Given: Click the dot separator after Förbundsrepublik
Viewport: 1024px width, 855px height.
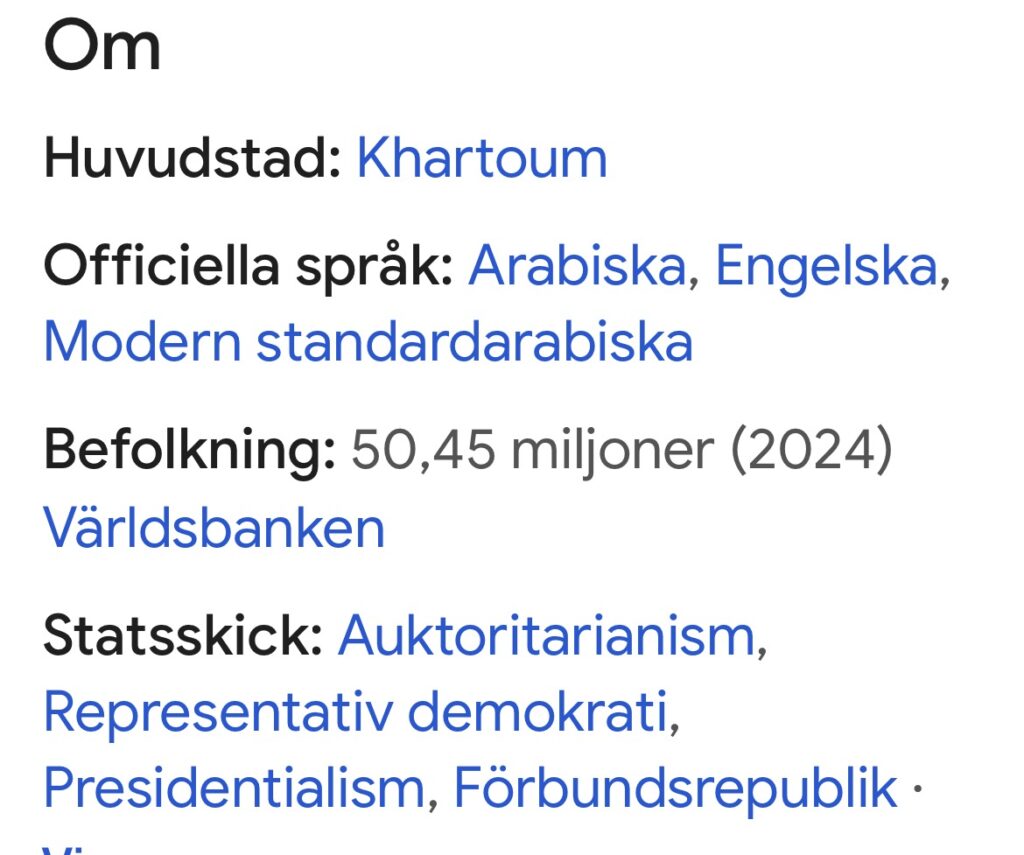Looking at the screenshot, I should click(x=916, y=788).
